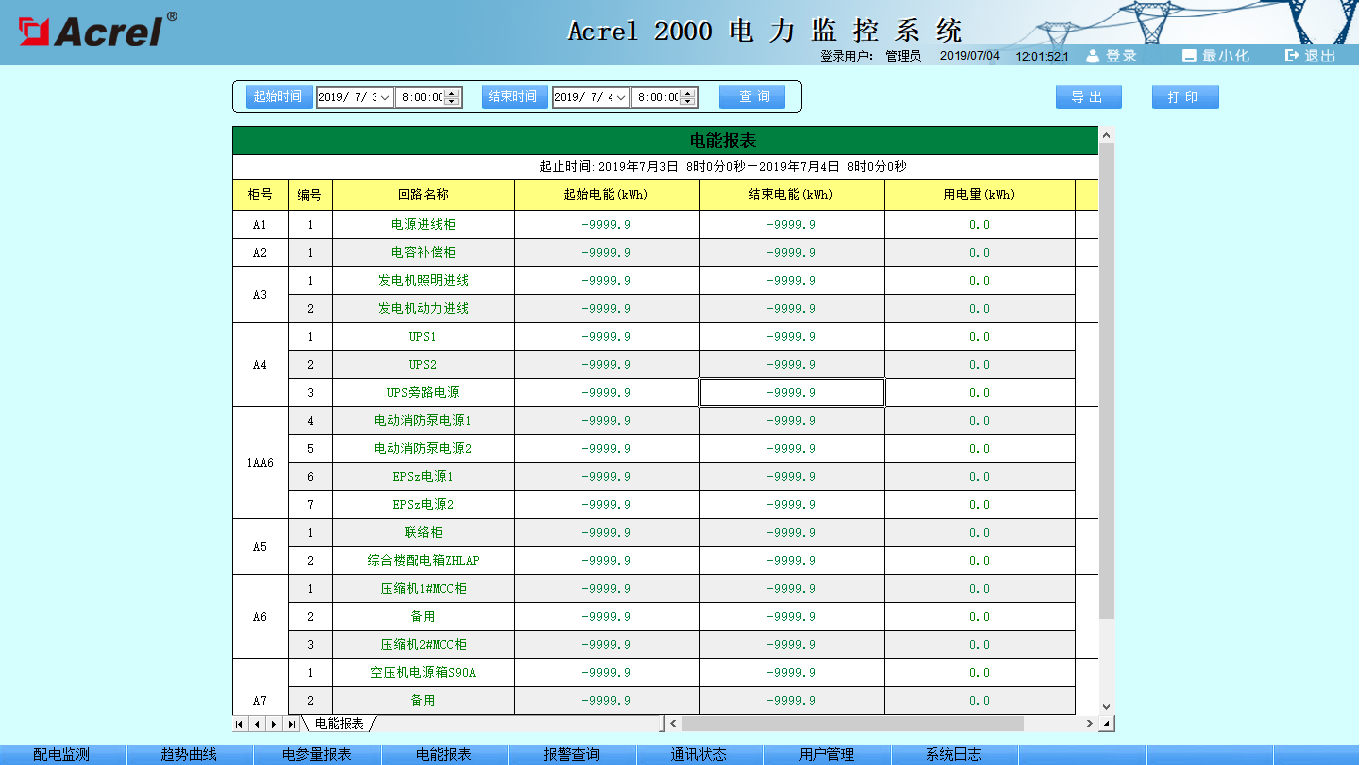The height and width of the screenshot is (765, 1361).
Task: Open the 电能报表 bottom menu tab
Action: pos(444,755)
